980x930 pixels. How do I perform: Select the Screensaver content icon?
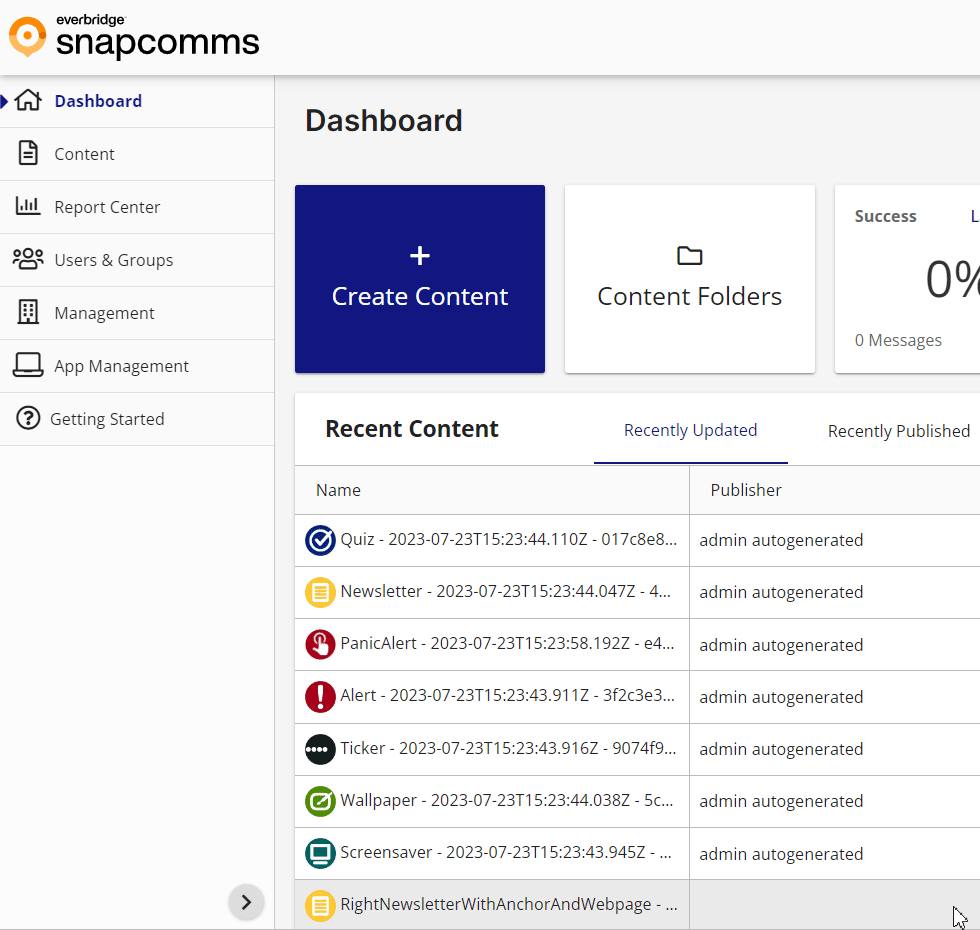pos(319,852)
